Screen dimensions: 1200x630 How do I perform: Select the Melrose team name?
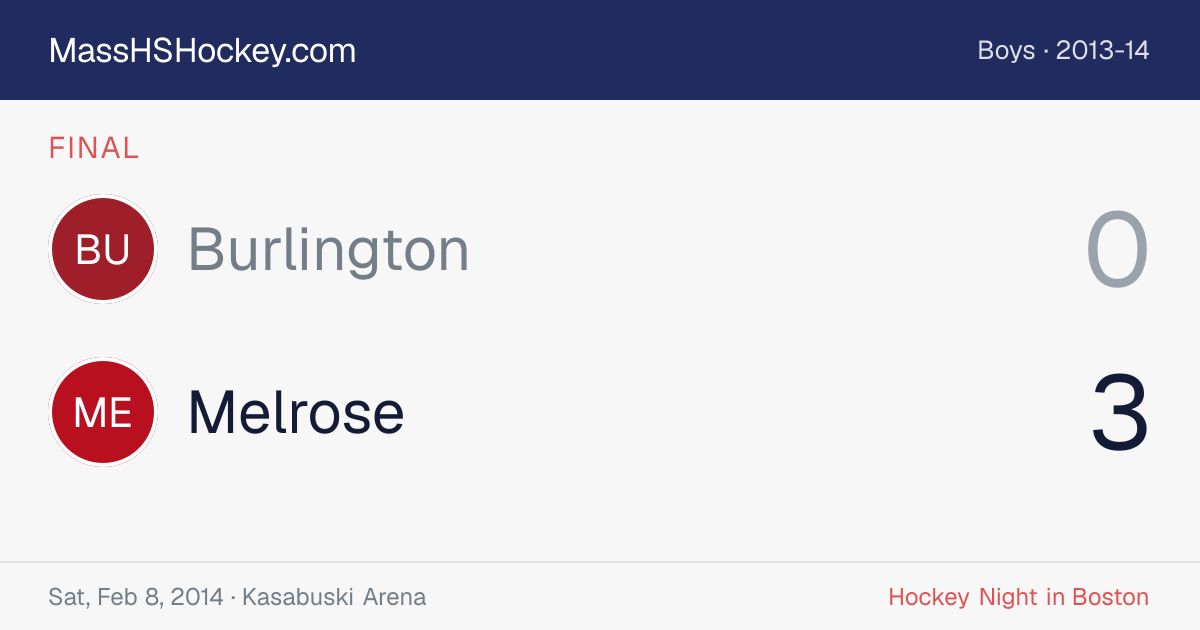point(296,412)
